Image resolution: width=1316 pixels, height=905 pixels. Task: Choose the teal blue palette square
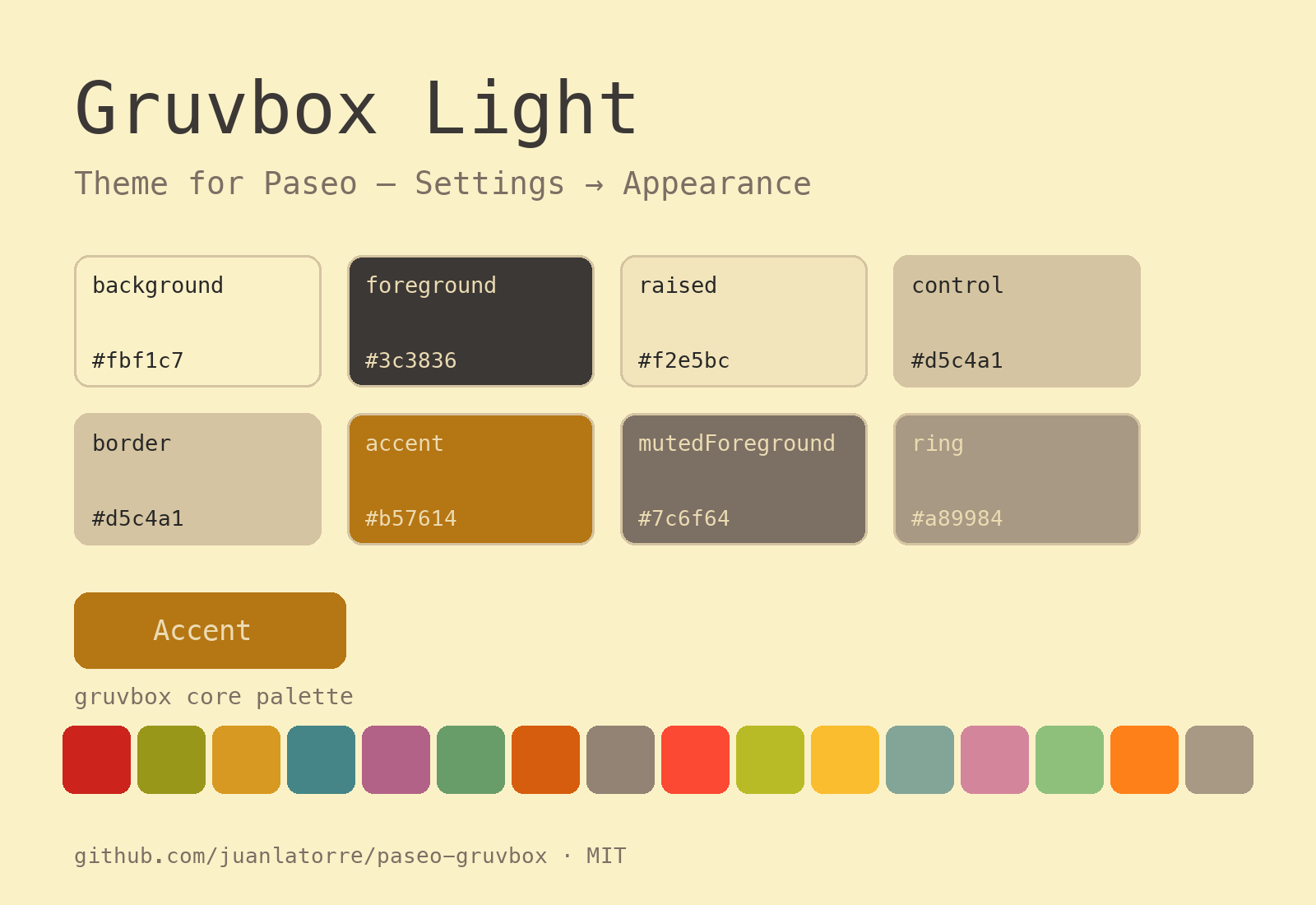321,759
